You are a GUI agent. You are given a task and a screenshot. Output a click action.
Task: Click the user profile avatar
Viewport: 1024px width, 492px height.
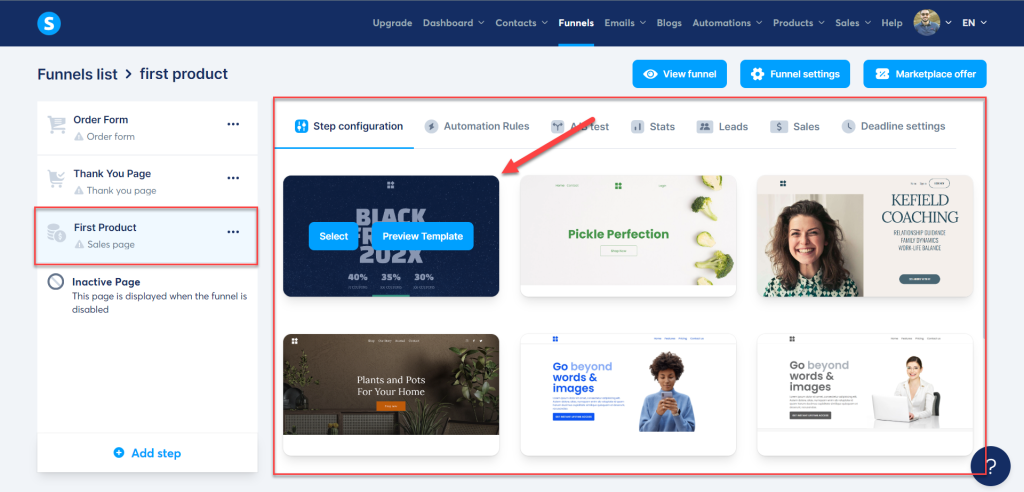(x=927, y=23)
